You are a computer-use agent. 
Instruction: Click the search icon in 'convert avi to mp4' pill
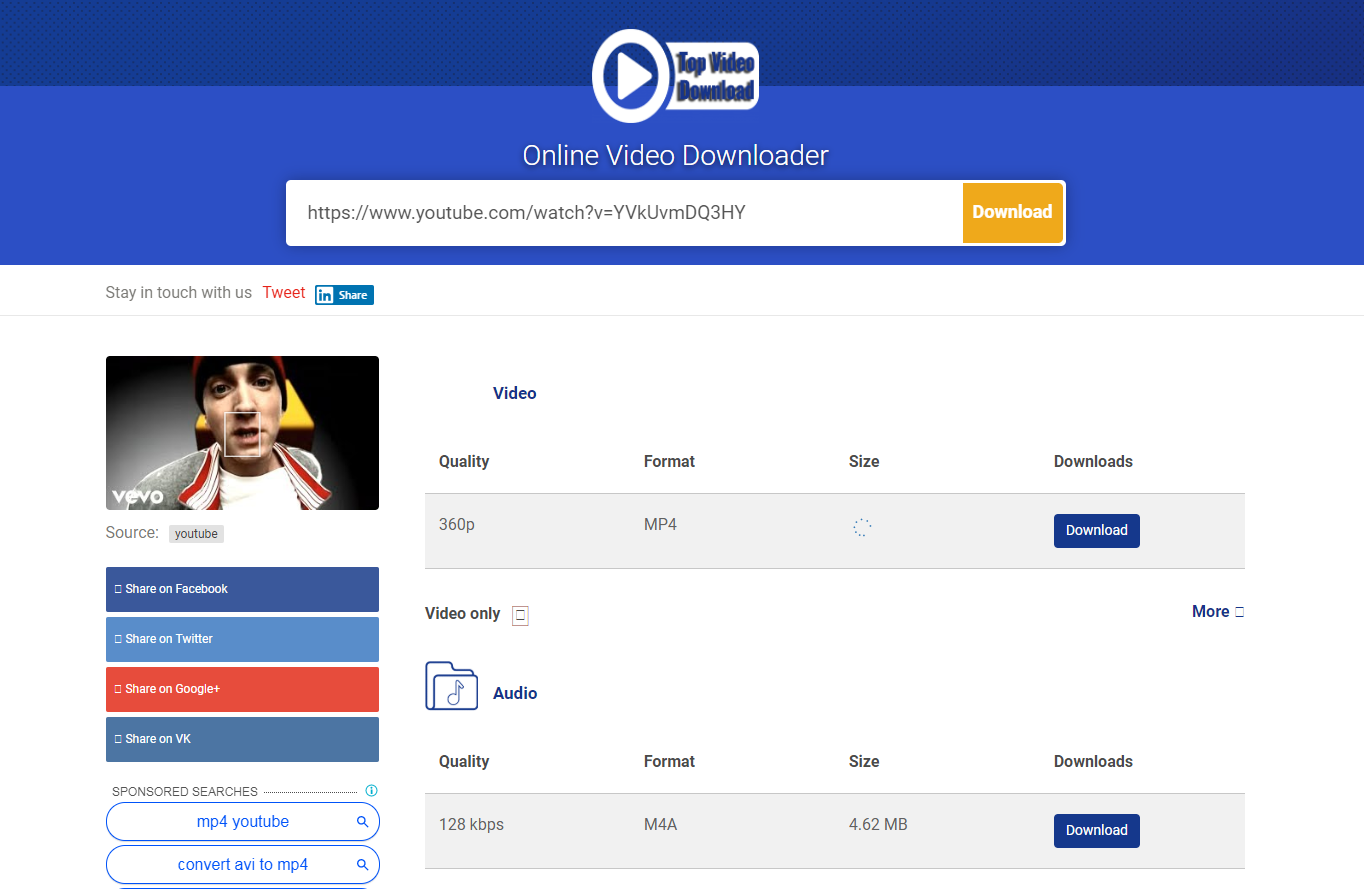[x=363, y=865]
